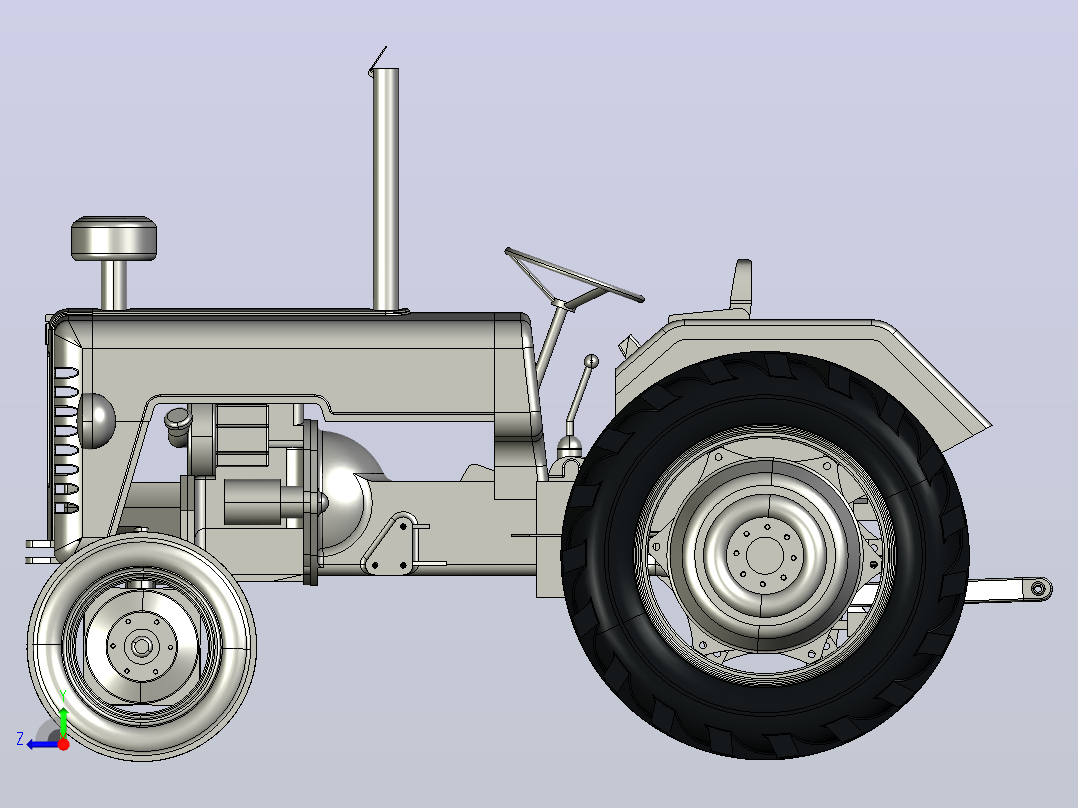
Task: Select the front wheel tire
Action: tap(142, 646)
